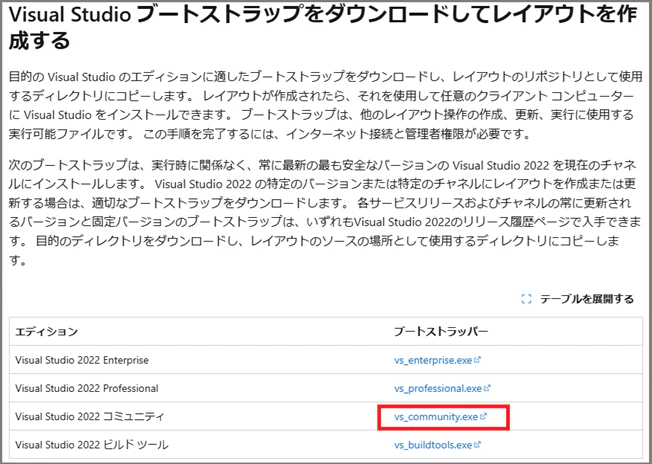Click the external link icon after vs_professional.exe

(x=487, y=388)
